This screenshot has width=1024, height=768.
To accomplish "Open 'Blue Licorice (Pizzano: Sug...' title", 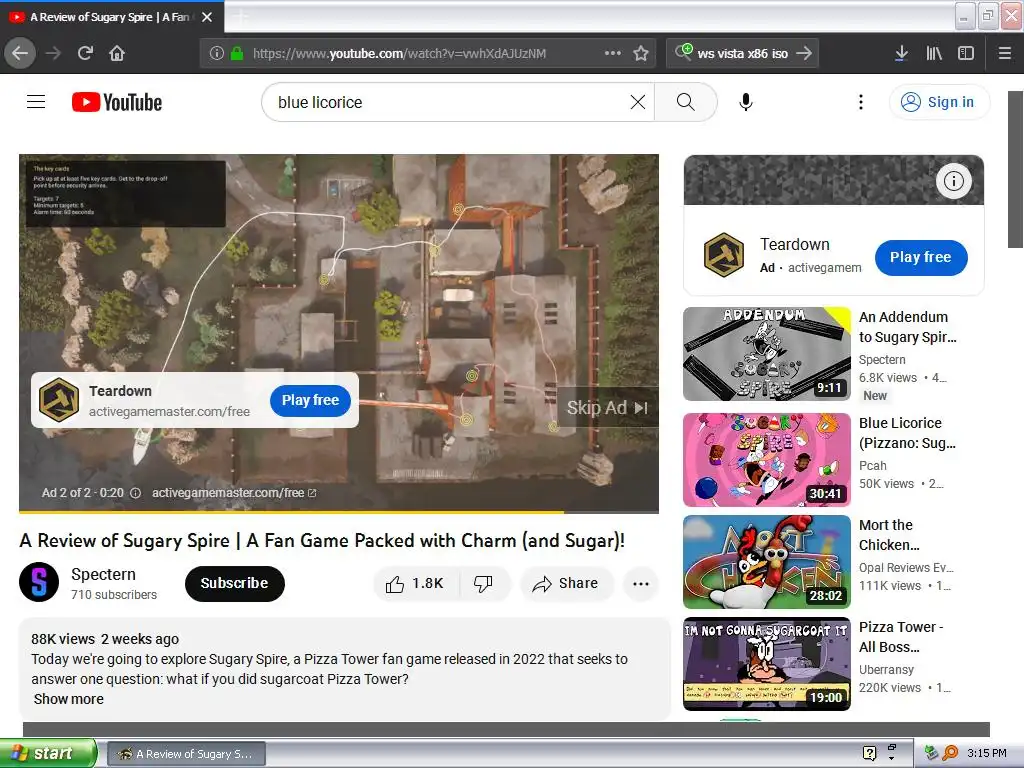I will tap(908, 432).
